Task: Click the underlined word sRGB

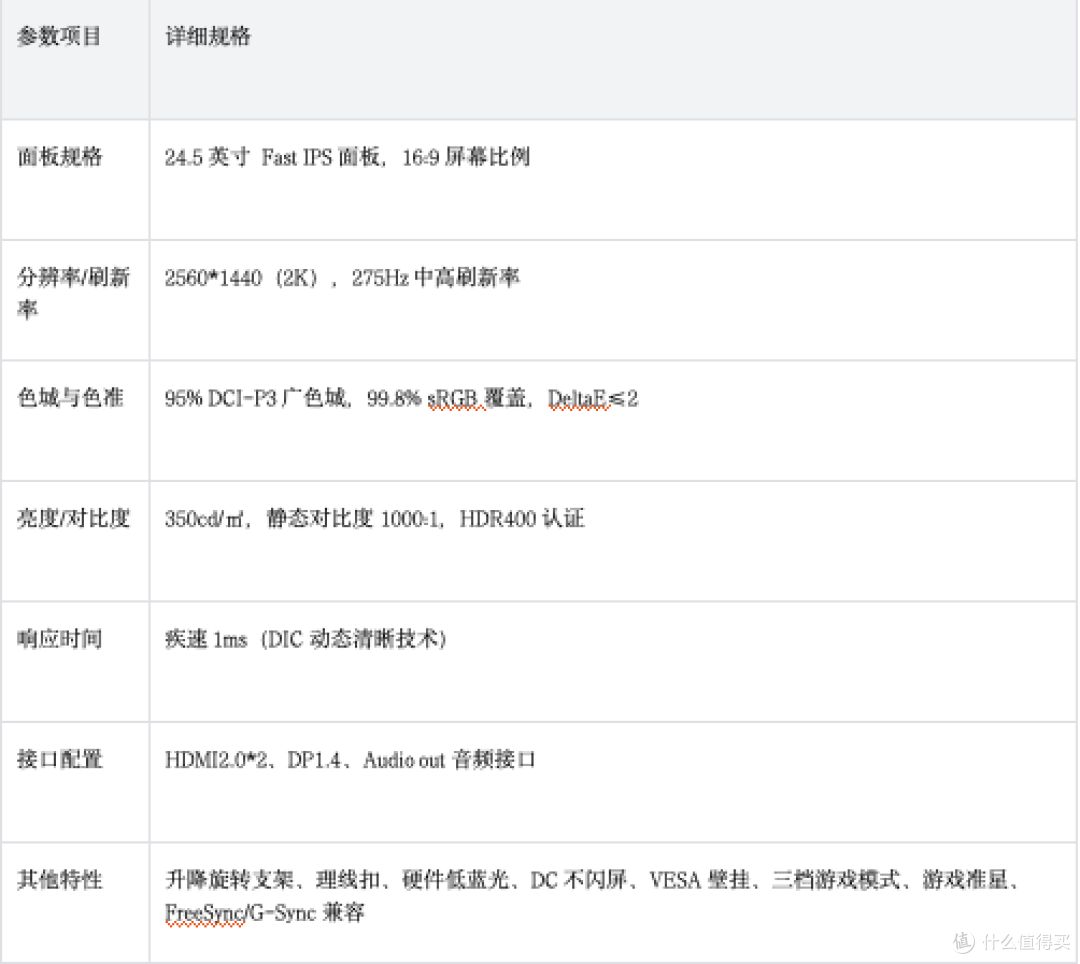Action: [453, 399]
